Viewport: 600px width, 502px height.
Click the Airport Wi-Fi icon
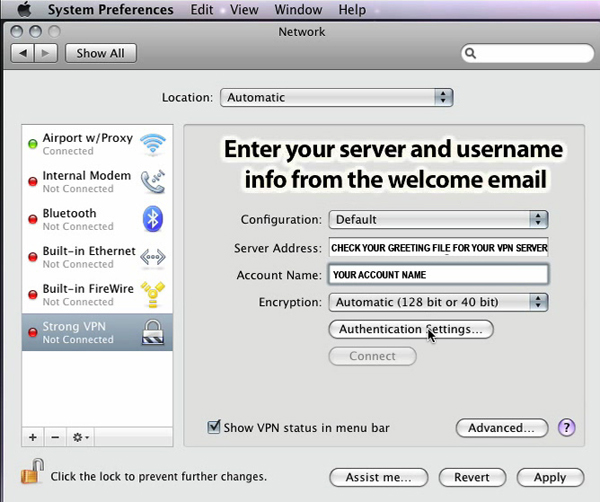point(153,144)
